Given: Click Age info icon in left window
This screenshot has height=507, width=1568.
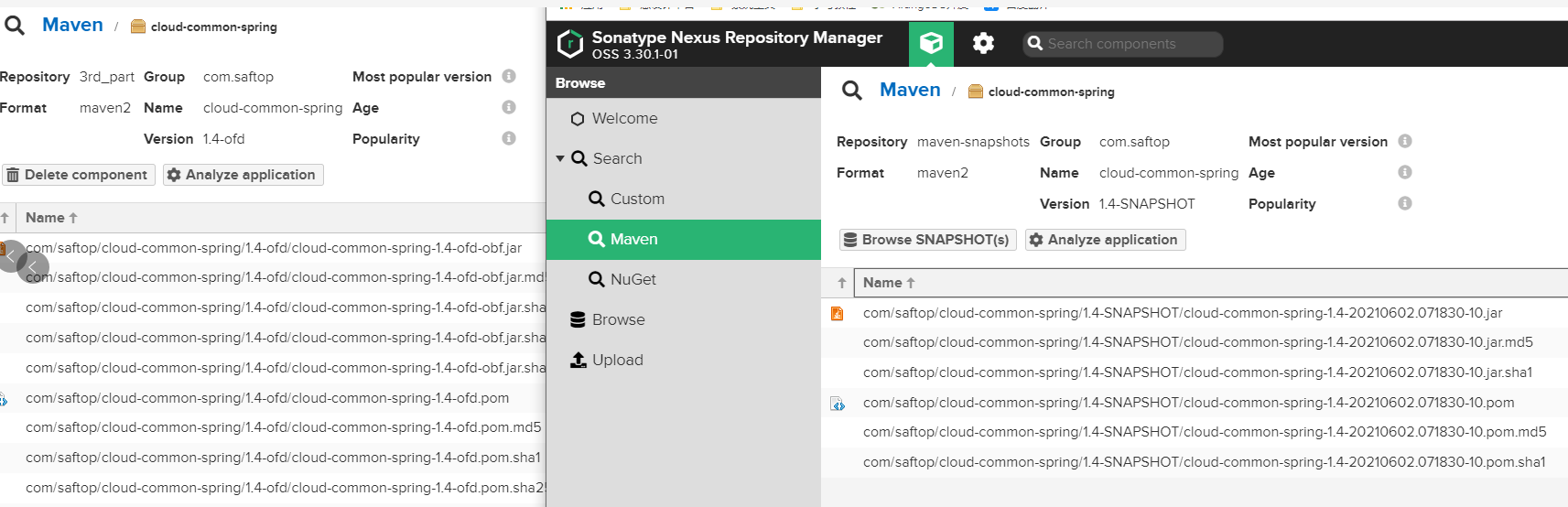Looking at the screenshot, I should (509, 107).
